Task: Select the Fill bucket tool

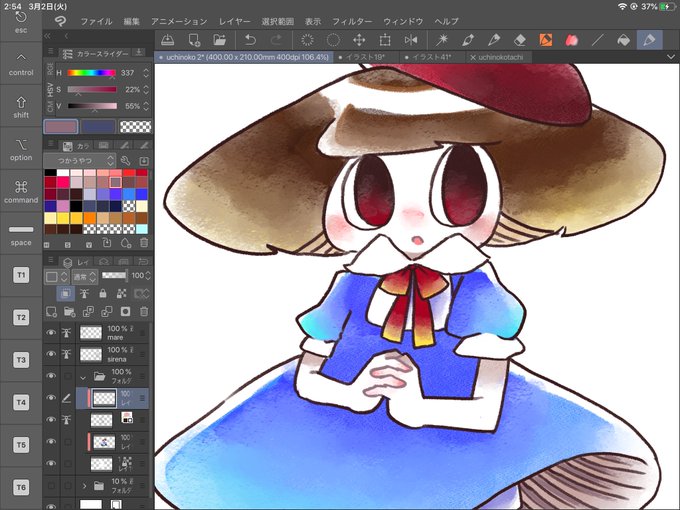Action: pos(623,40)
